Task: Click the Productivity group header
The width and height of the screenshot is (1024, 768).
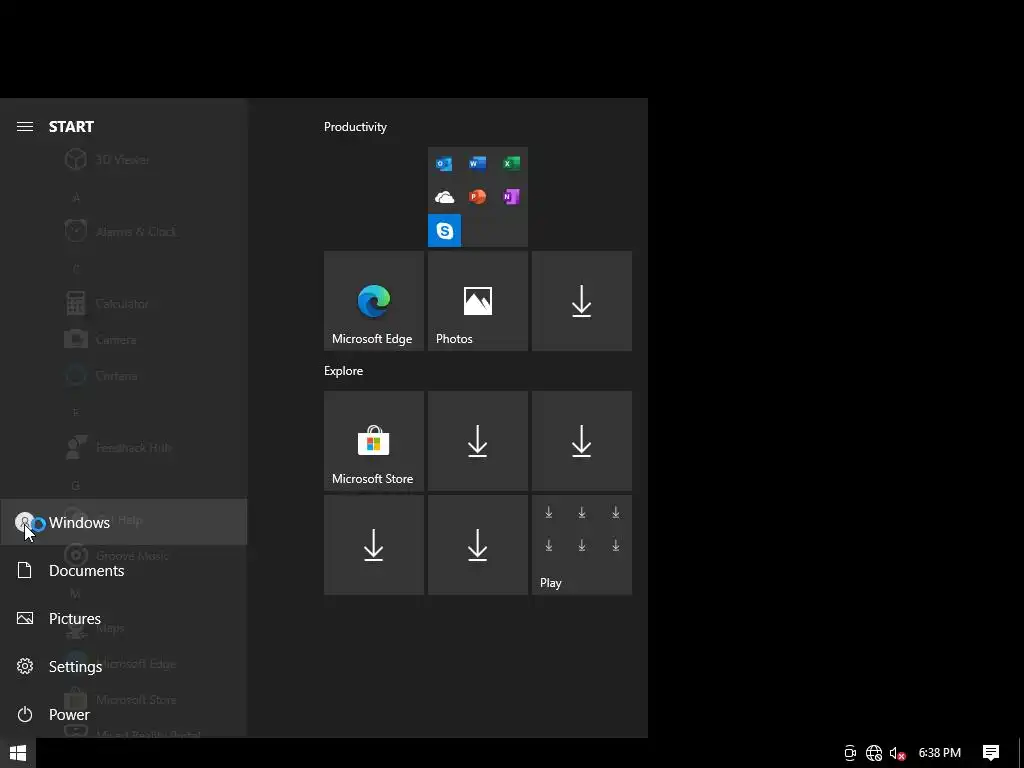Action: coord(355,127)
